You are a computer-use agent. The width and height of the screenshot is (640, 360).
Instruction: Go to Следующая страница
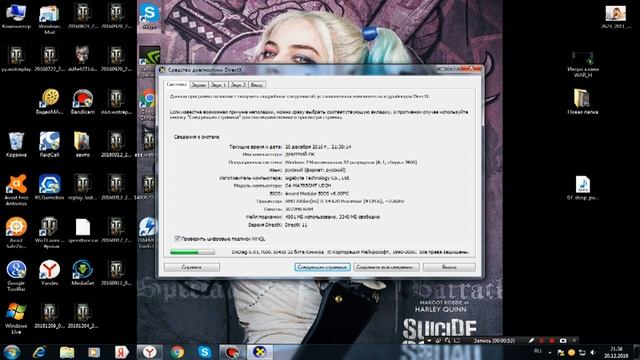(322, 267)
